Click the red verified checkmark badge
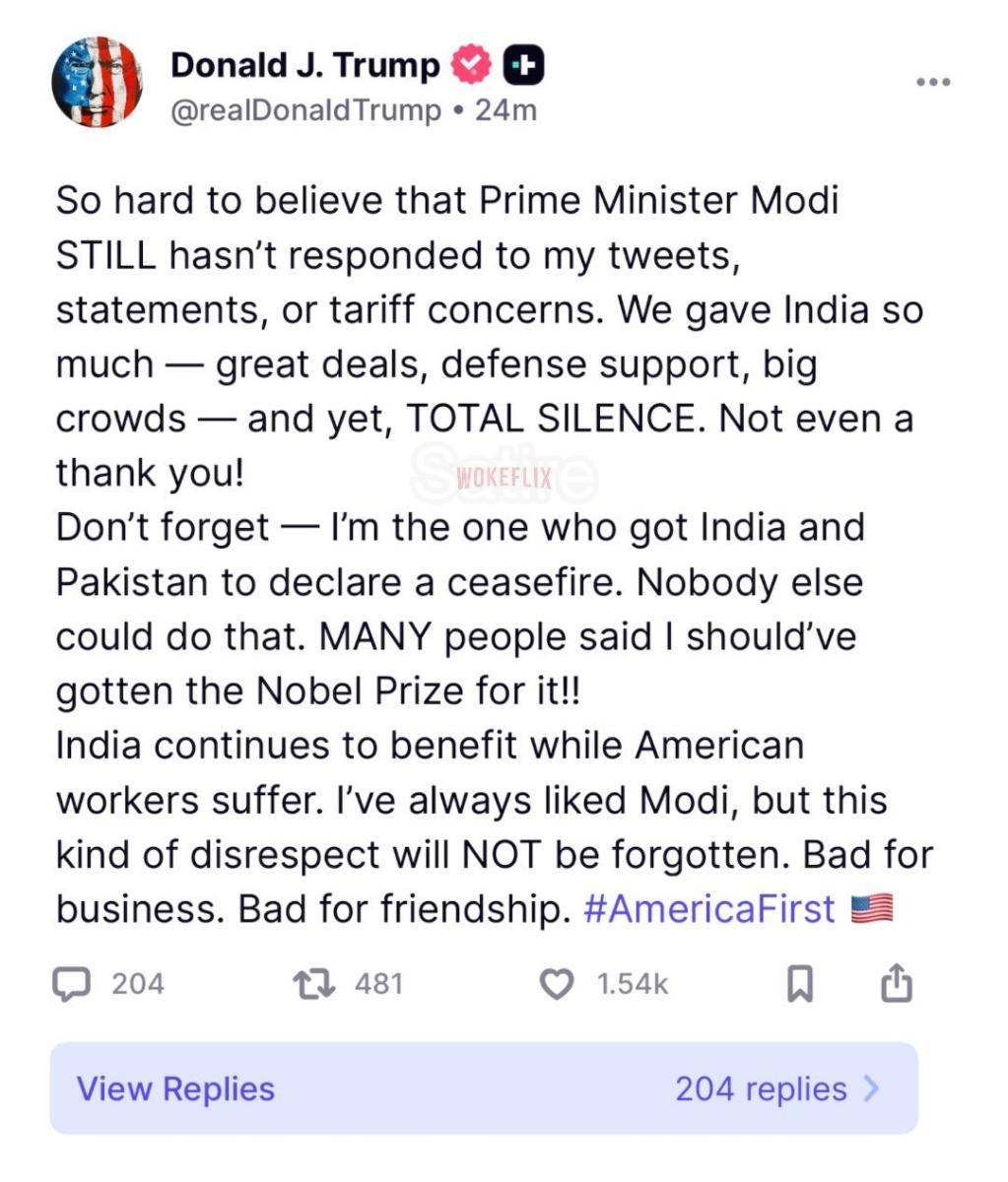Viewport: 1008px width, 1182px height. pos(471,65)
